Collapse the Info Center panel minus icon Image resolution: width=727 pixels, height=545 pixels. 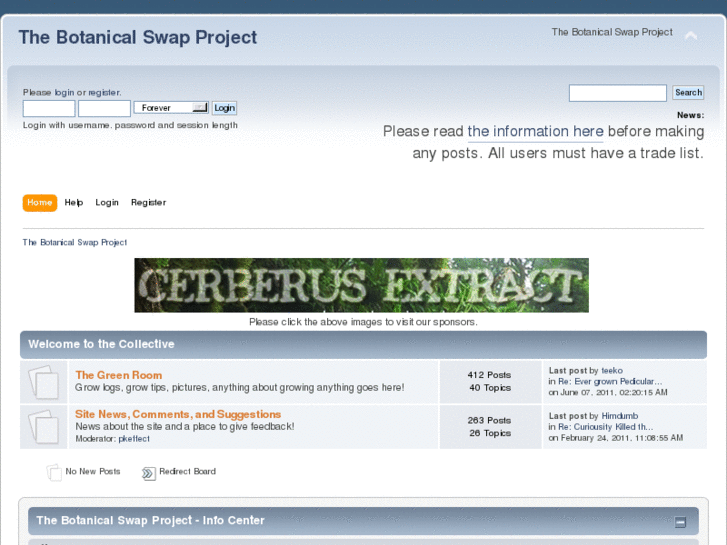click(x=680, y=522)
